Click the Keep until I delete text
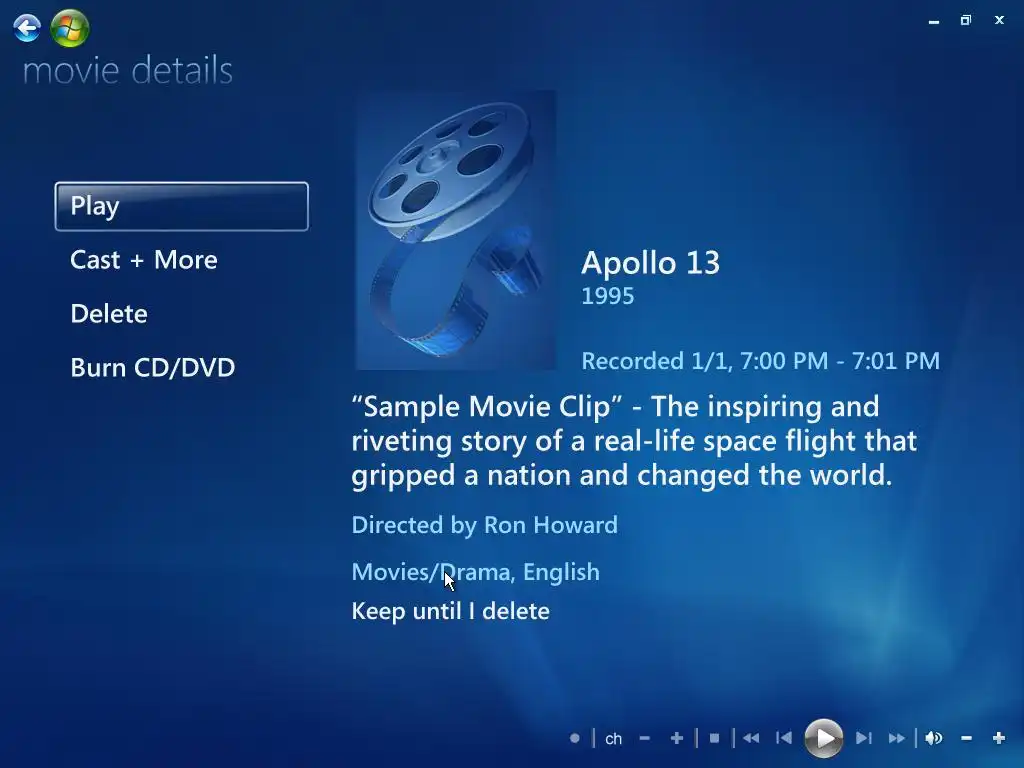The image size is (1024, 768). coord(451,611)
